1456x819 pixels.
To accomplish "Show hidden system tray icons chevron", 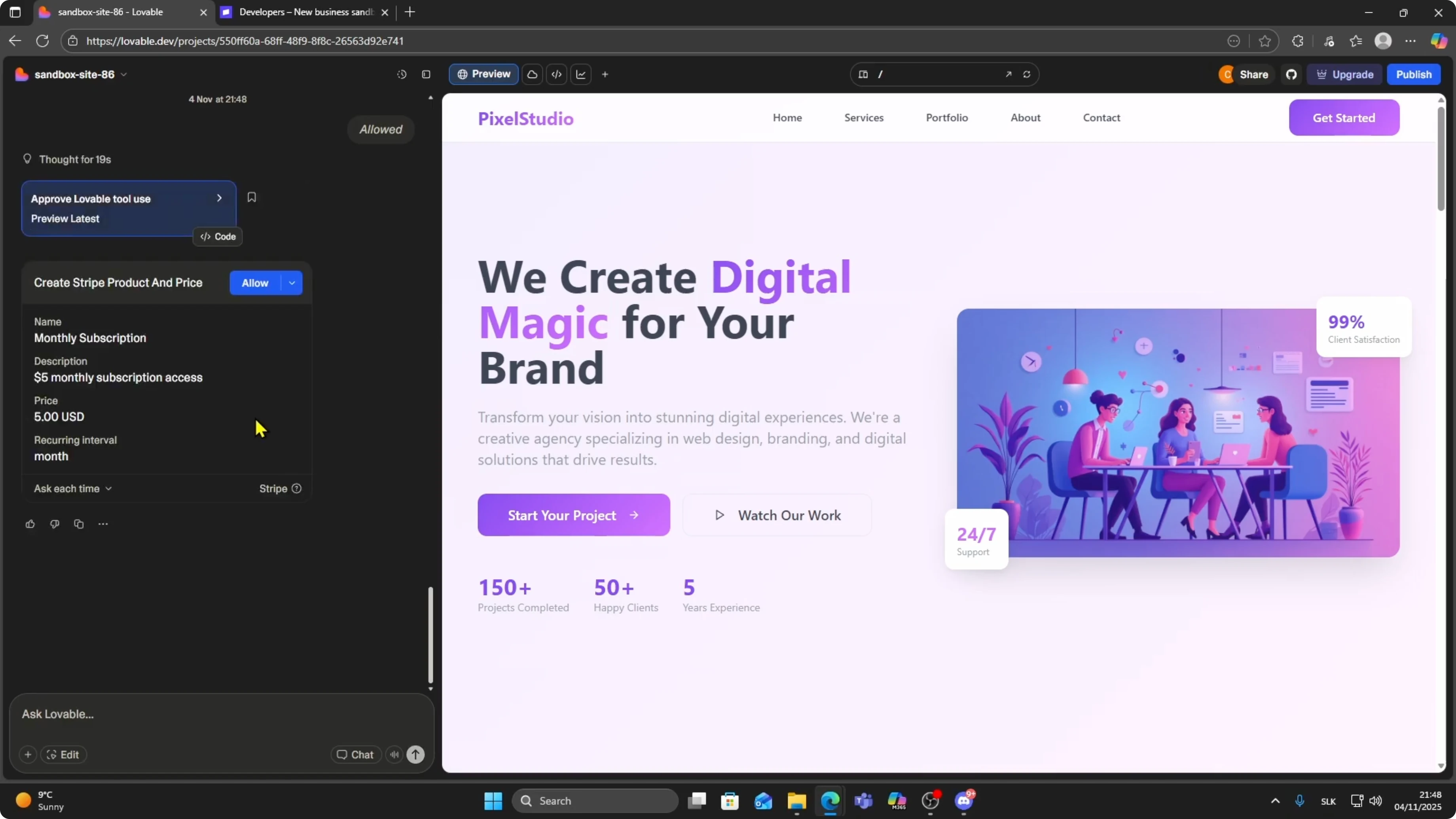I will point(1275,801).
